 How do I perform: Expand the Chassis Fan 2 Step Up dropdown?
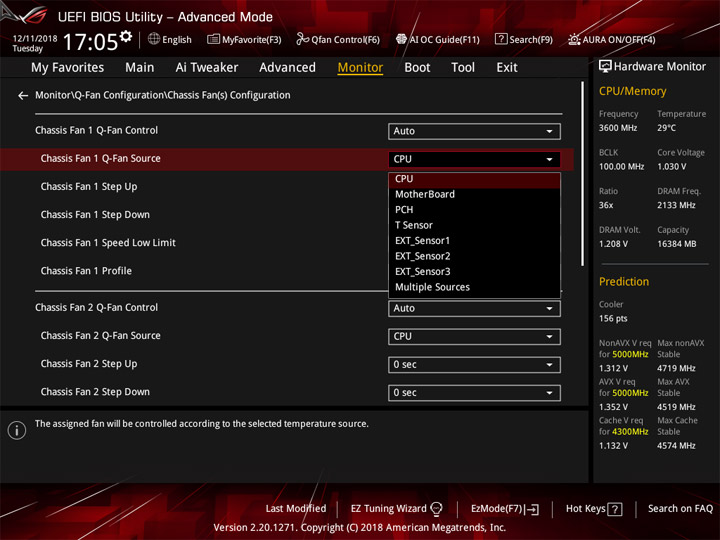point(474,365)
